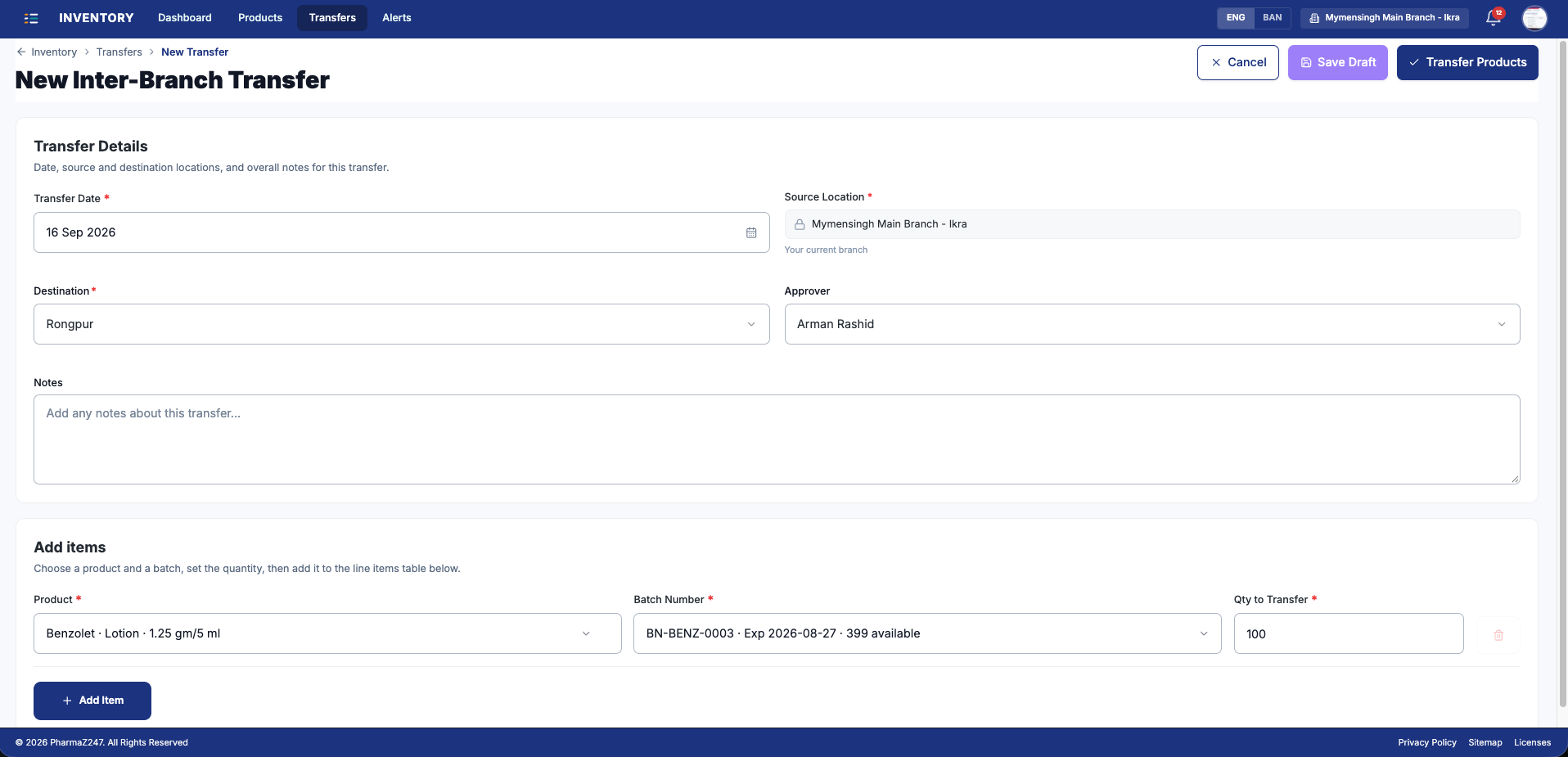Expand the Batch Number dropdown BN-BENZ-0003
1568x757 pixels.
pos(927,633)
